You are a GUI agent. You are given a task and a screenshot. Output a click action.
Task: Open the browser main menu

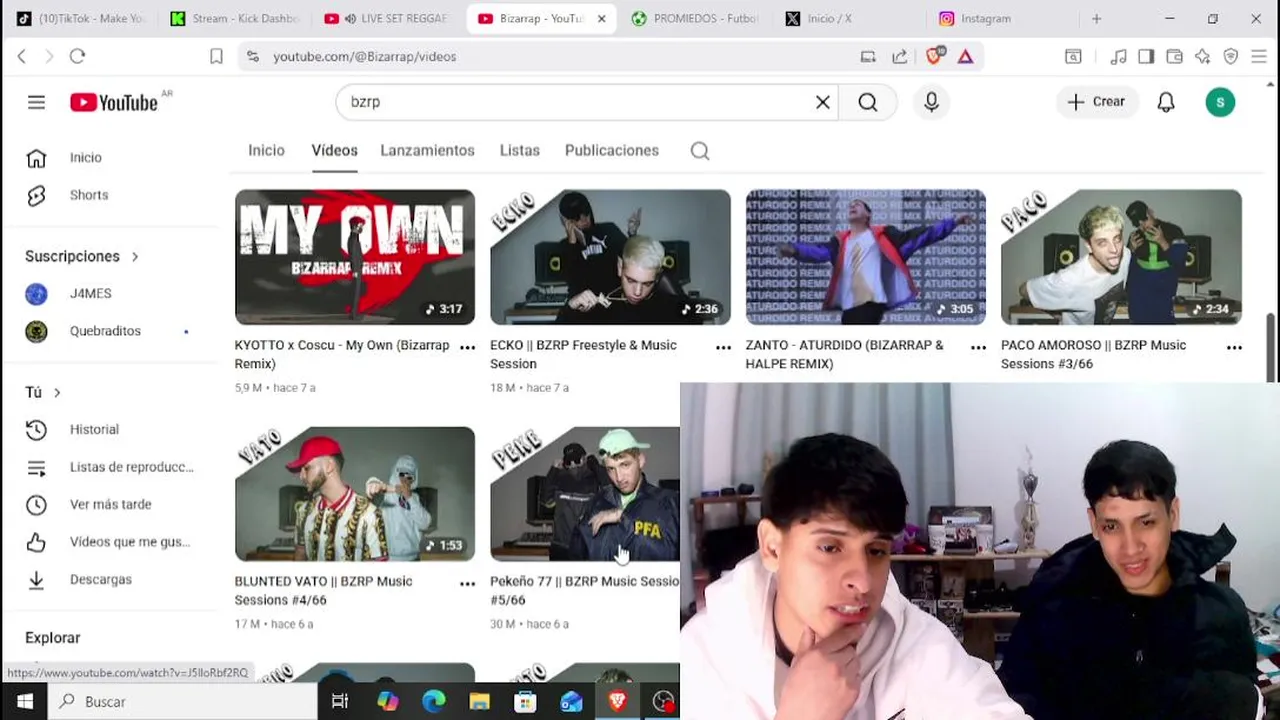tap(1259, 57)
